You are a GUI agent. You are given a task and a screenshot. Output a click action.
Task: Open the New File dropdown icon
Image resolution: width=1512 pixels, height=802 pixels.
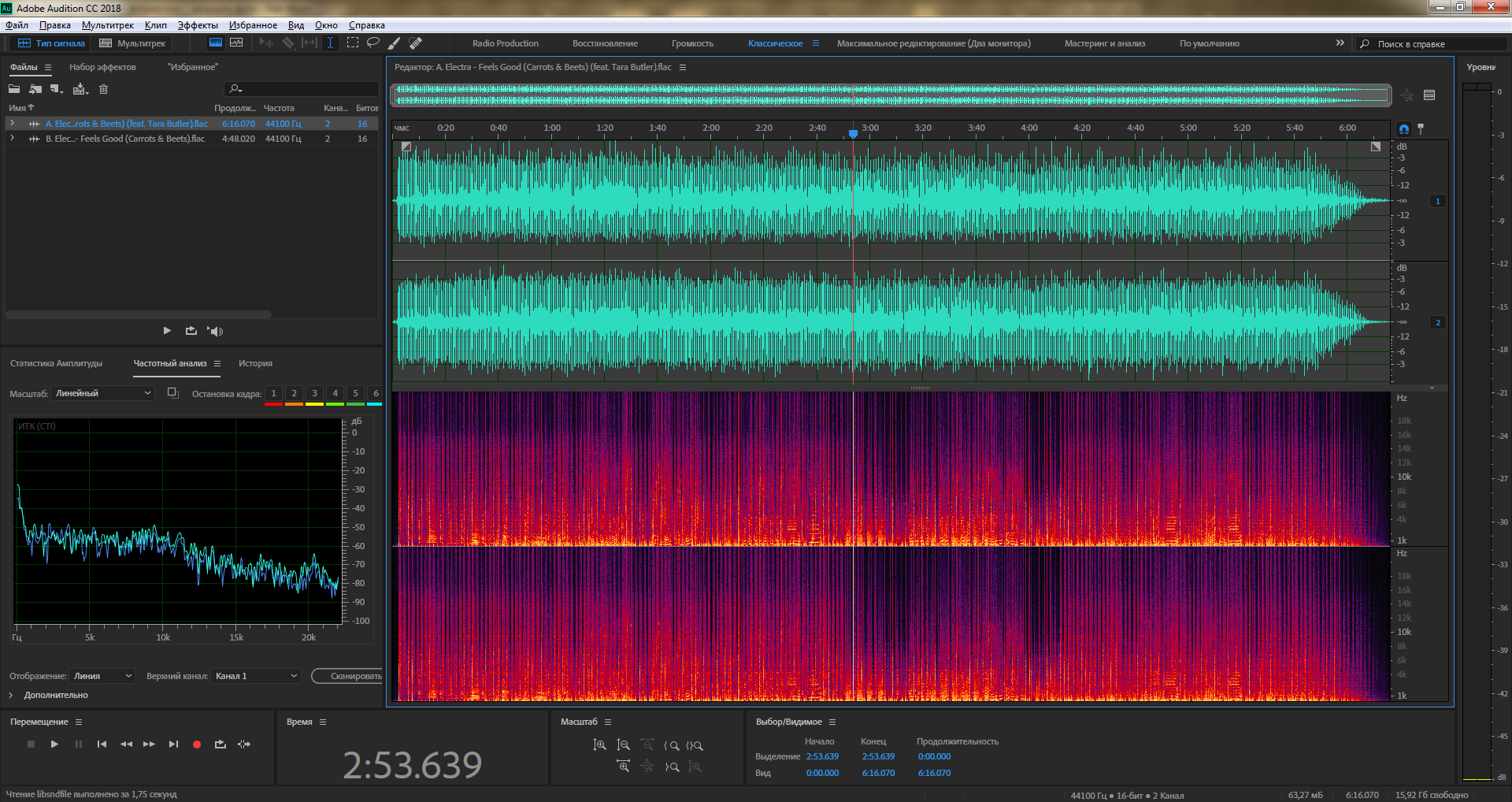pyautogui.click(x=57, y=89)
